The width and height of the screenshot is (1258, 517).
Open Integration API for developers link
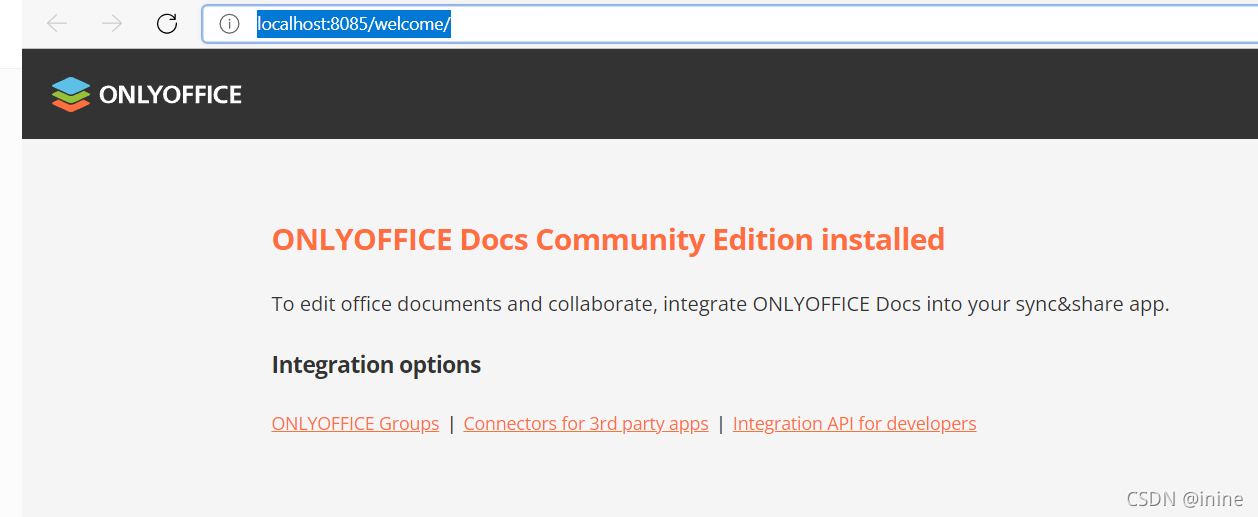point(854,423)
